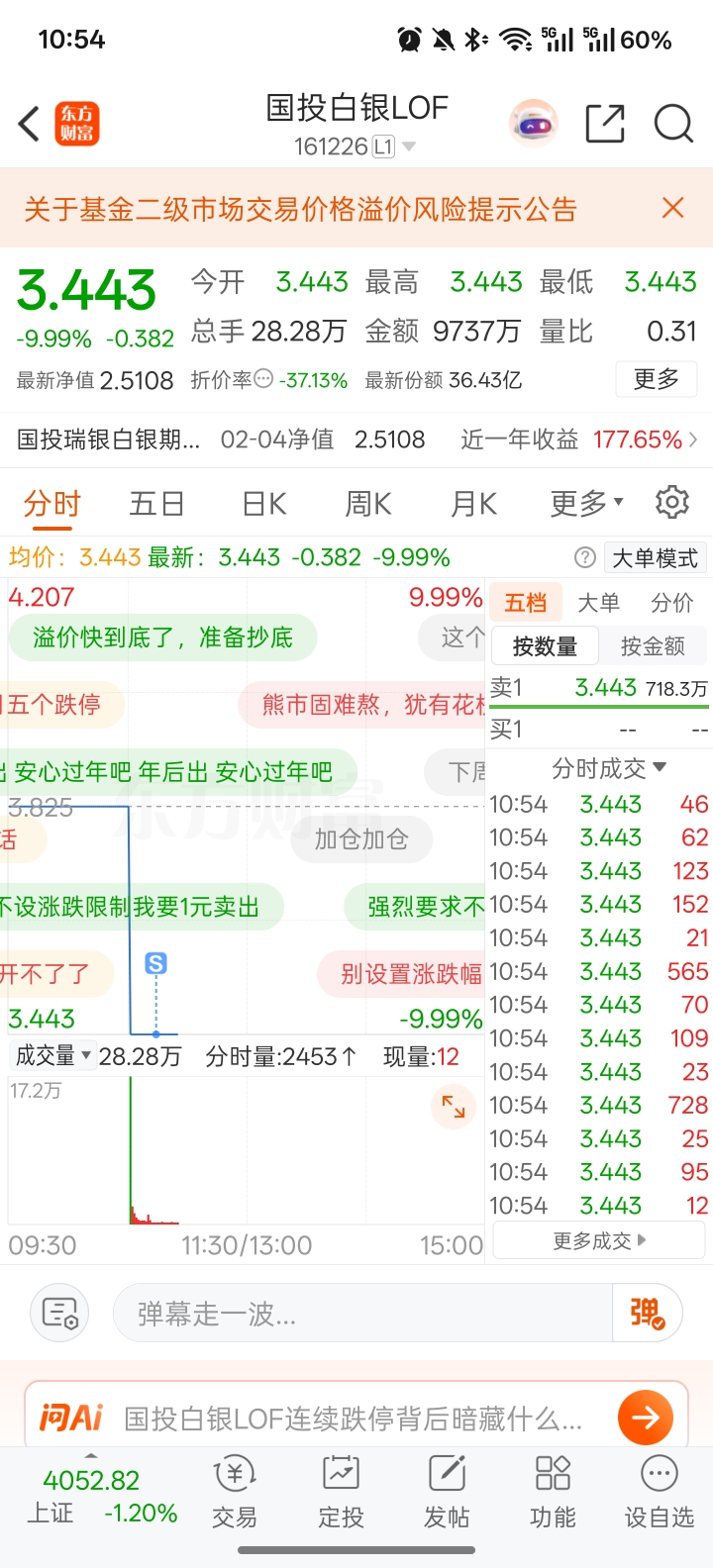Tap the 10:54 trade row with volume 728
Screen dimensions: 713x1568
click(x=599, y=1105)
